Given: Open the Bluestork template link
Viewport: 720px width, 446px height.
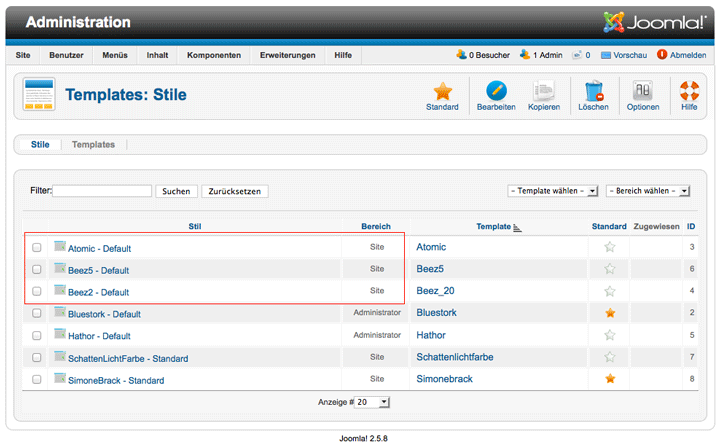Looking at the screenshot, I should point(436,312).
